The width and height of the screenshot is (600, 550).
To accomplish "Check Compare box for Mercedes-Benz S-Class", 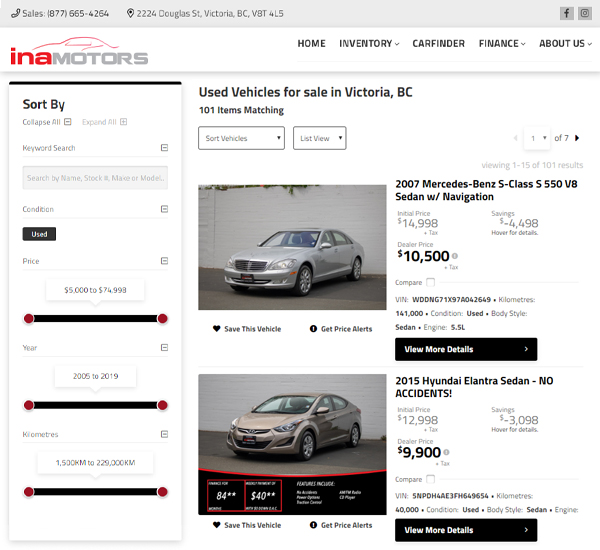I will tap(430, 282).
